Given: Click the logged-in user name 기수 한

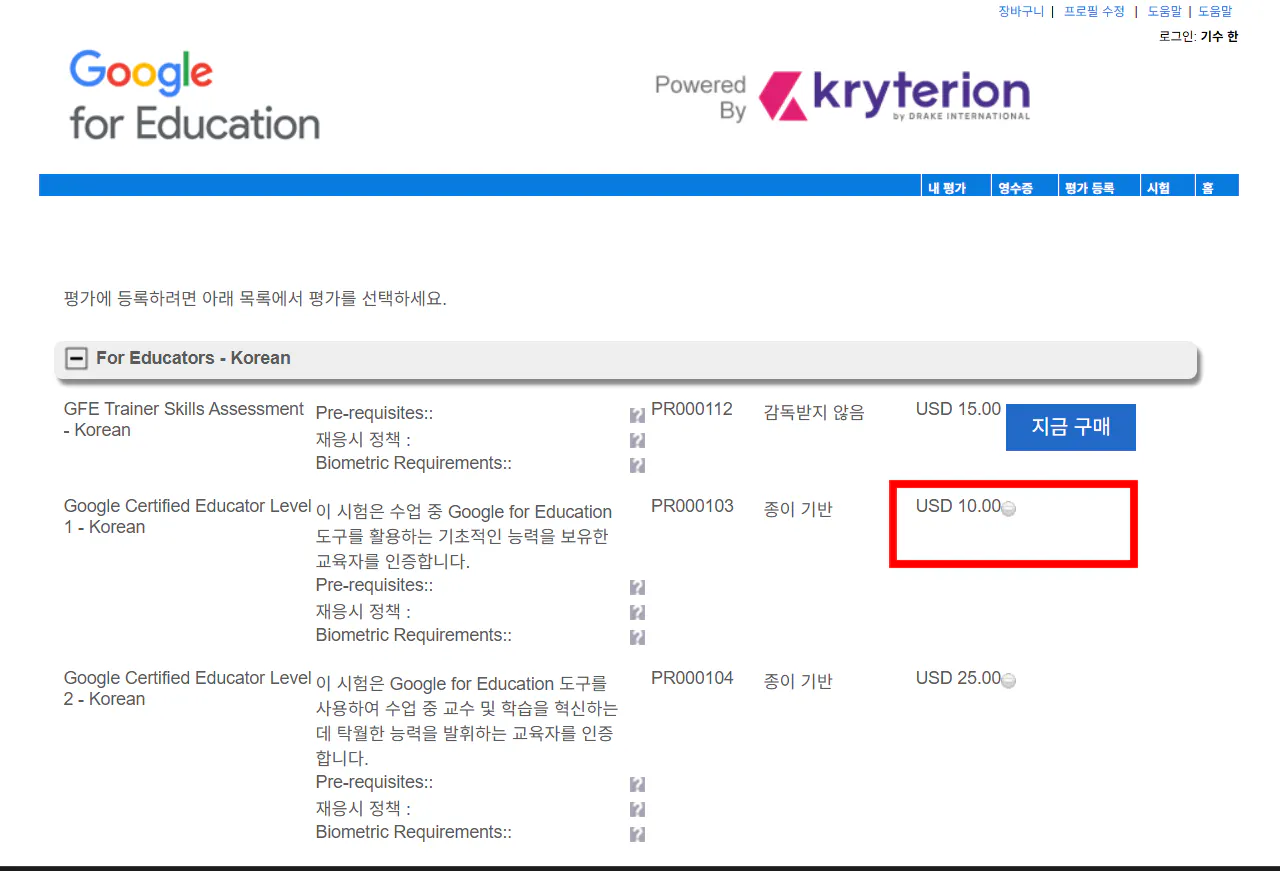Looking at the screenshot, I should [1219, 36].
